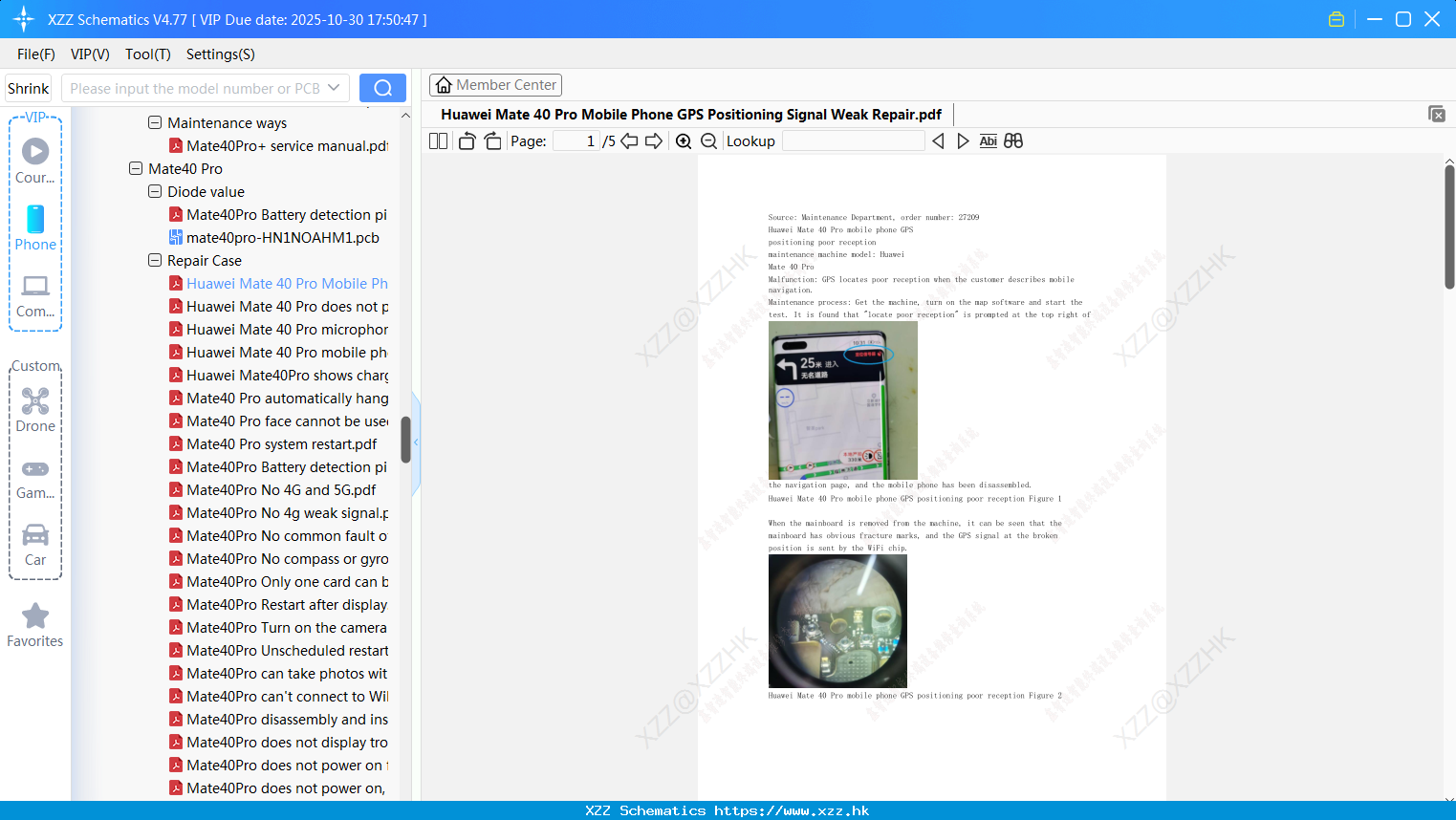The width and height of the screenshot is (1456, 820).
Task: Collapse the Diode value tree node
Action: (155, 191)
